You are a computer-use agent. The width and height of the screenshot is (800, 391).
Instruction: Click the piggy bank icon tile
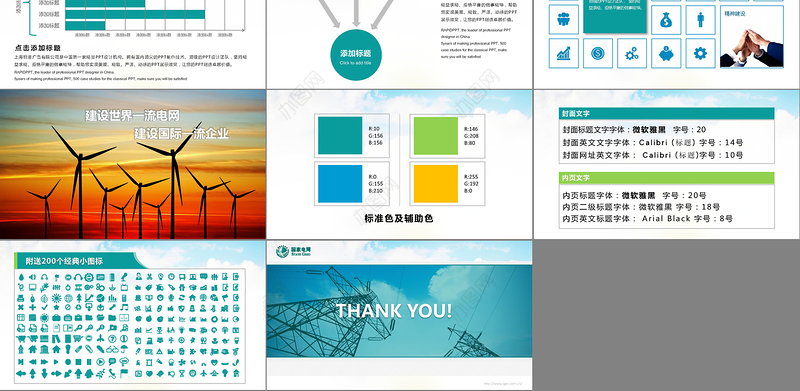[666, 53]
